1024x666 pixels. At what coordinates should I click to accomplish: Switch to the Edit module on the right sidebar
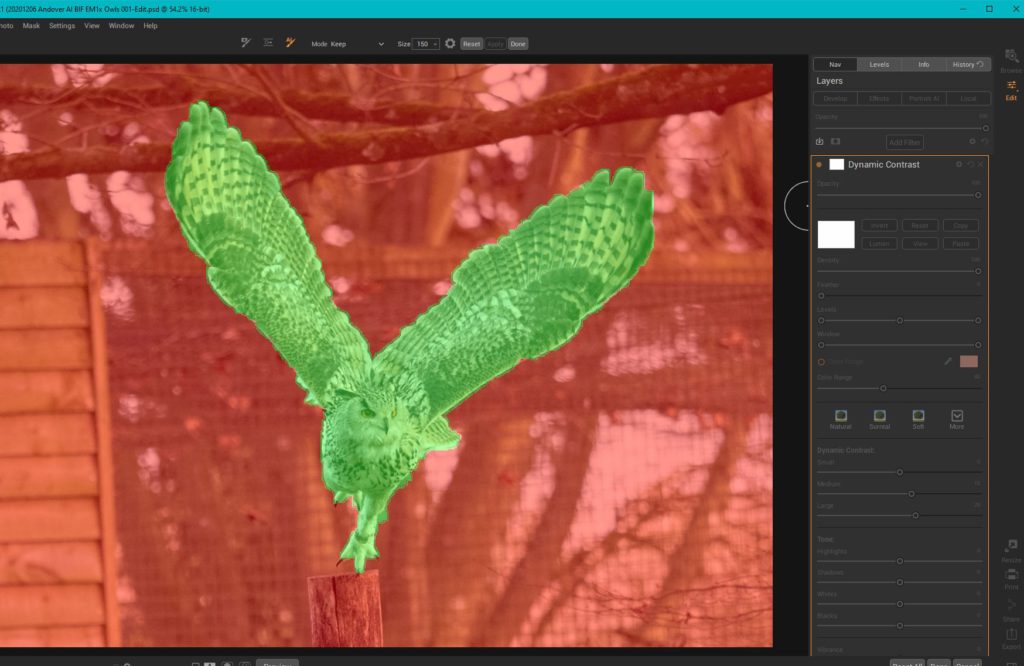tap(1012, 92)
